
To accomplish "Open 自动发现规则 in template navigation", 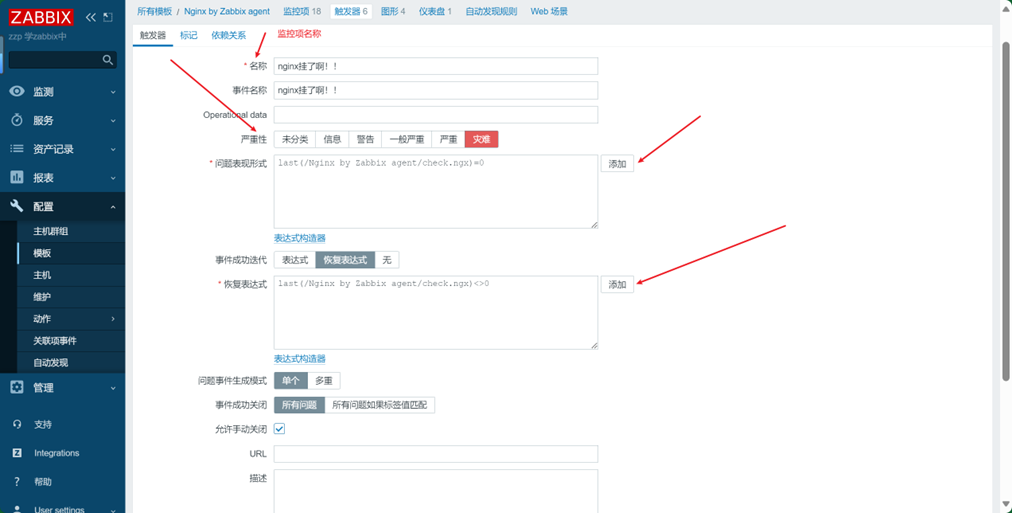I will (x=491, y=11).
